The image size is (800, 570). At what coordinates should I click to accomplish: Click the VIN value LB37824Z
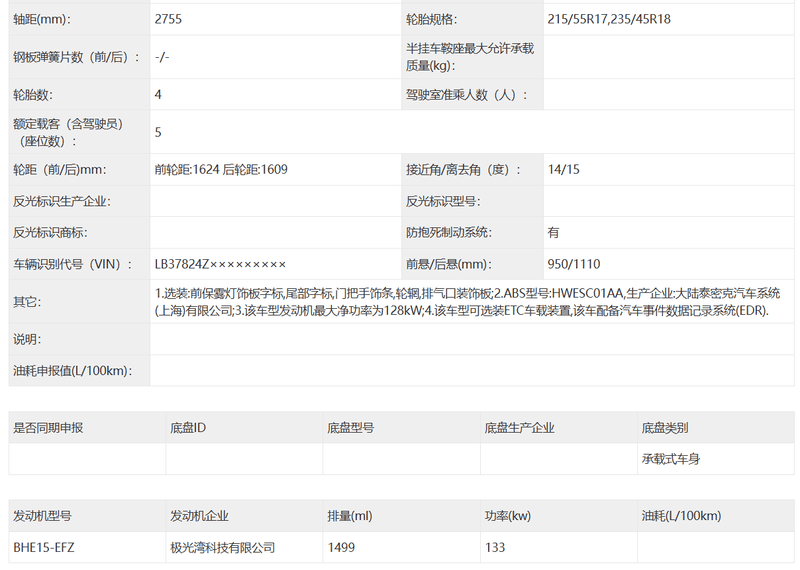click(x=220, y=264)
